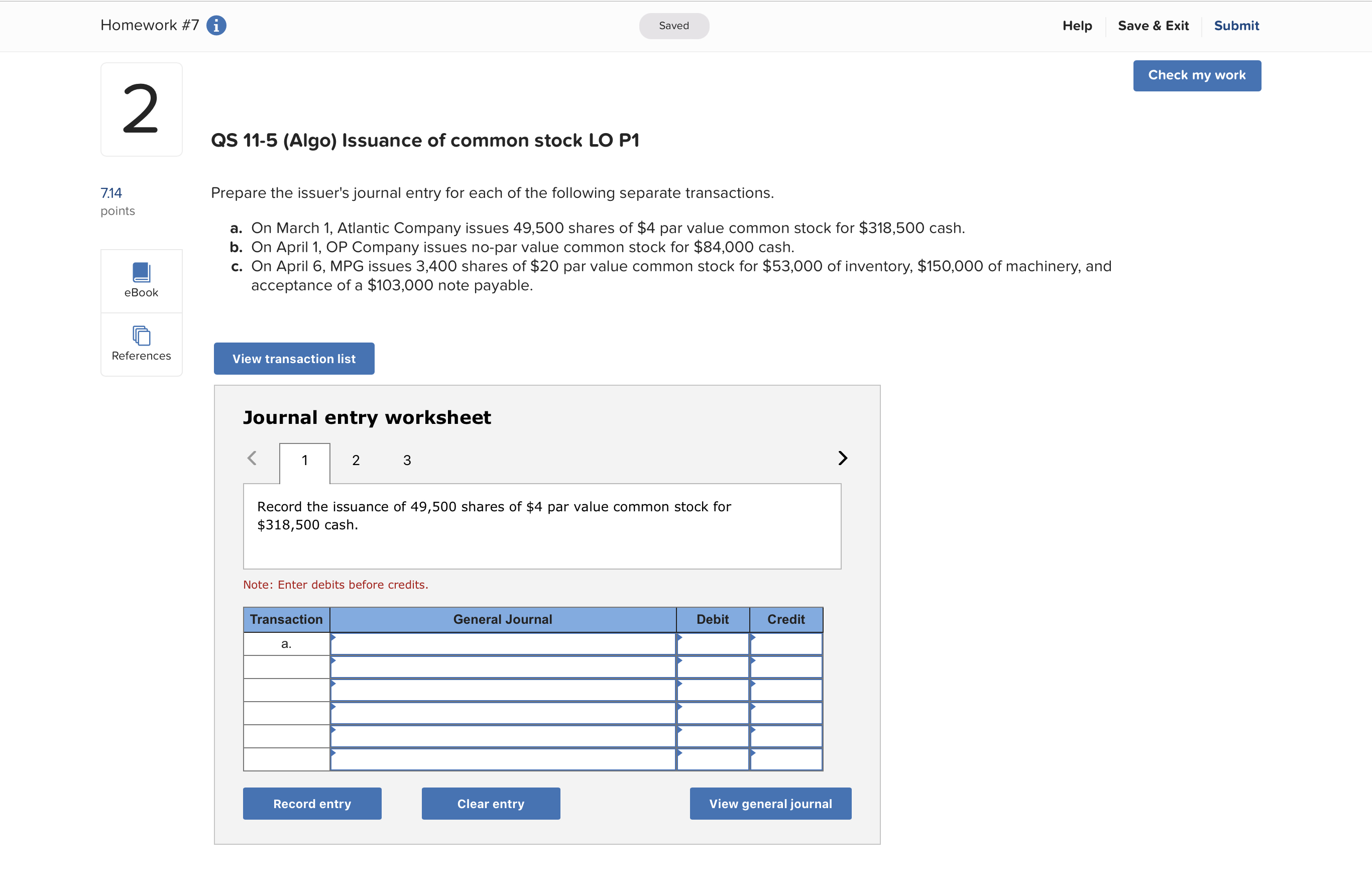Viewport: 1372px width, 896px height.
Task: Click first row Credit field
Action: 786,644
